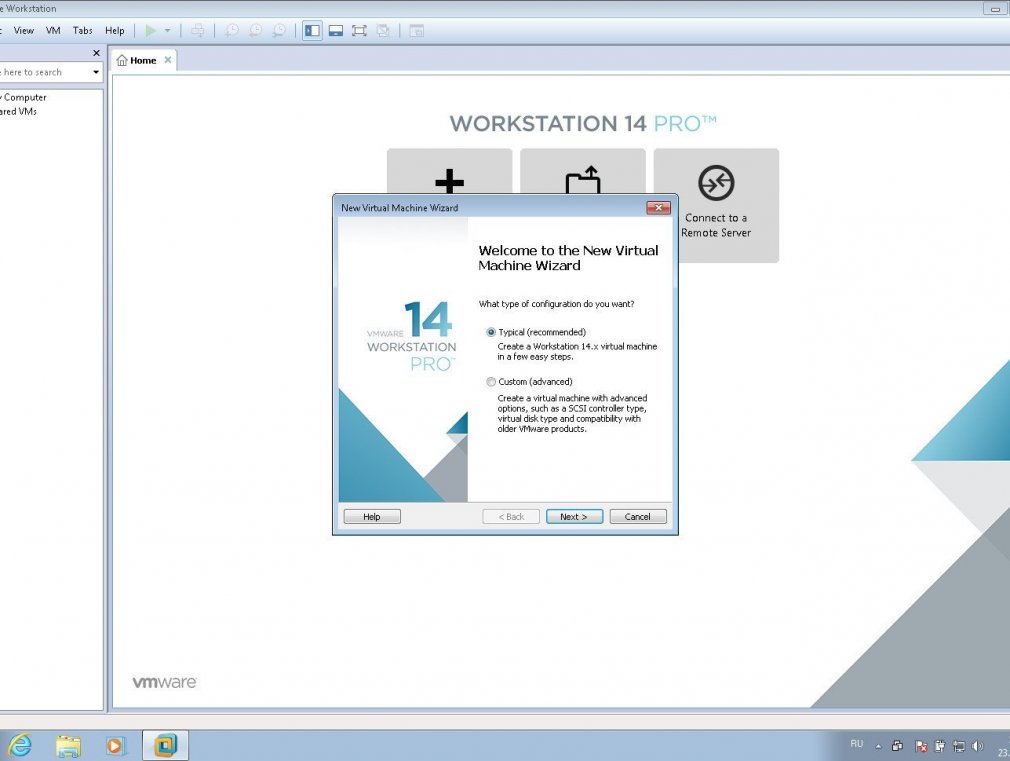Toggle the thumbnail bar view icon
Viewport: 1010px width, 761px height.
tap(336, 30)
